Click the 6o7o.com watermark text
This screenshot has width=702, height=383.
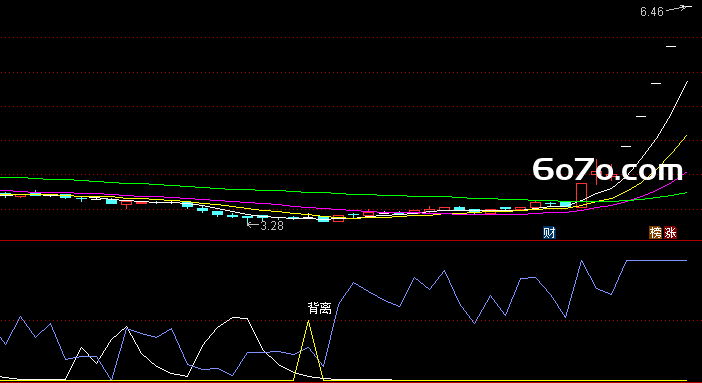coord(608,170)
